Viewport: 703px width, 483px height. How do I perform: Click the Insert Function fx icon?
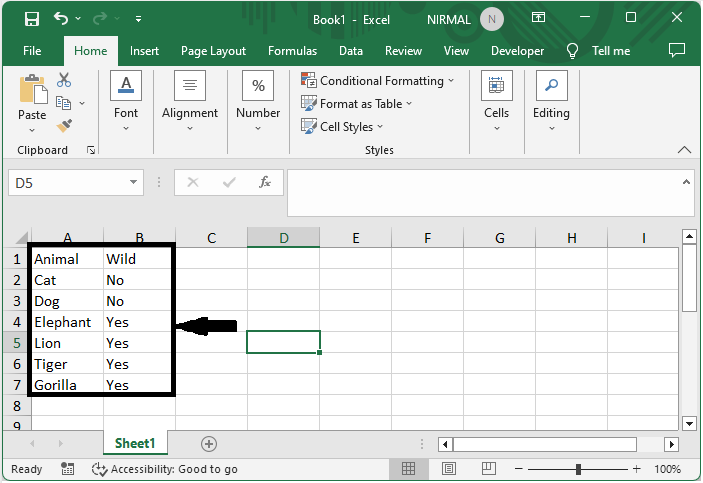[265, 183]
